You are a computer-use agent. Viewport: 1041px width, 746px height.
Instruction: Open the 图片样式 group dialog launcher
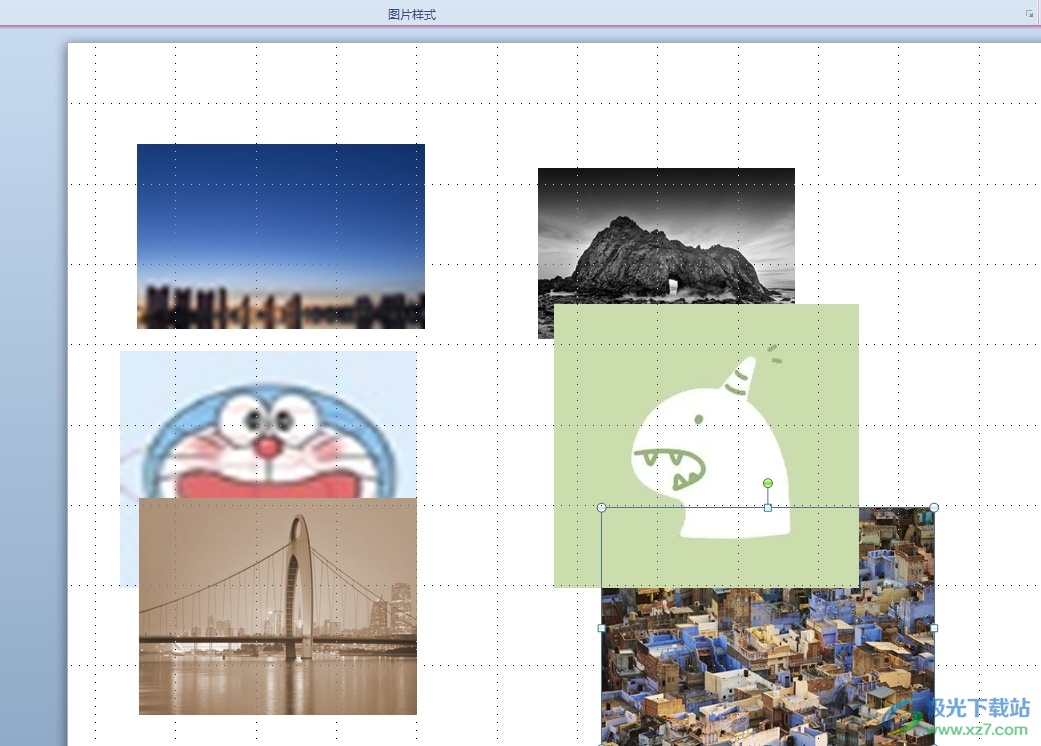(x=1029, y=14)
